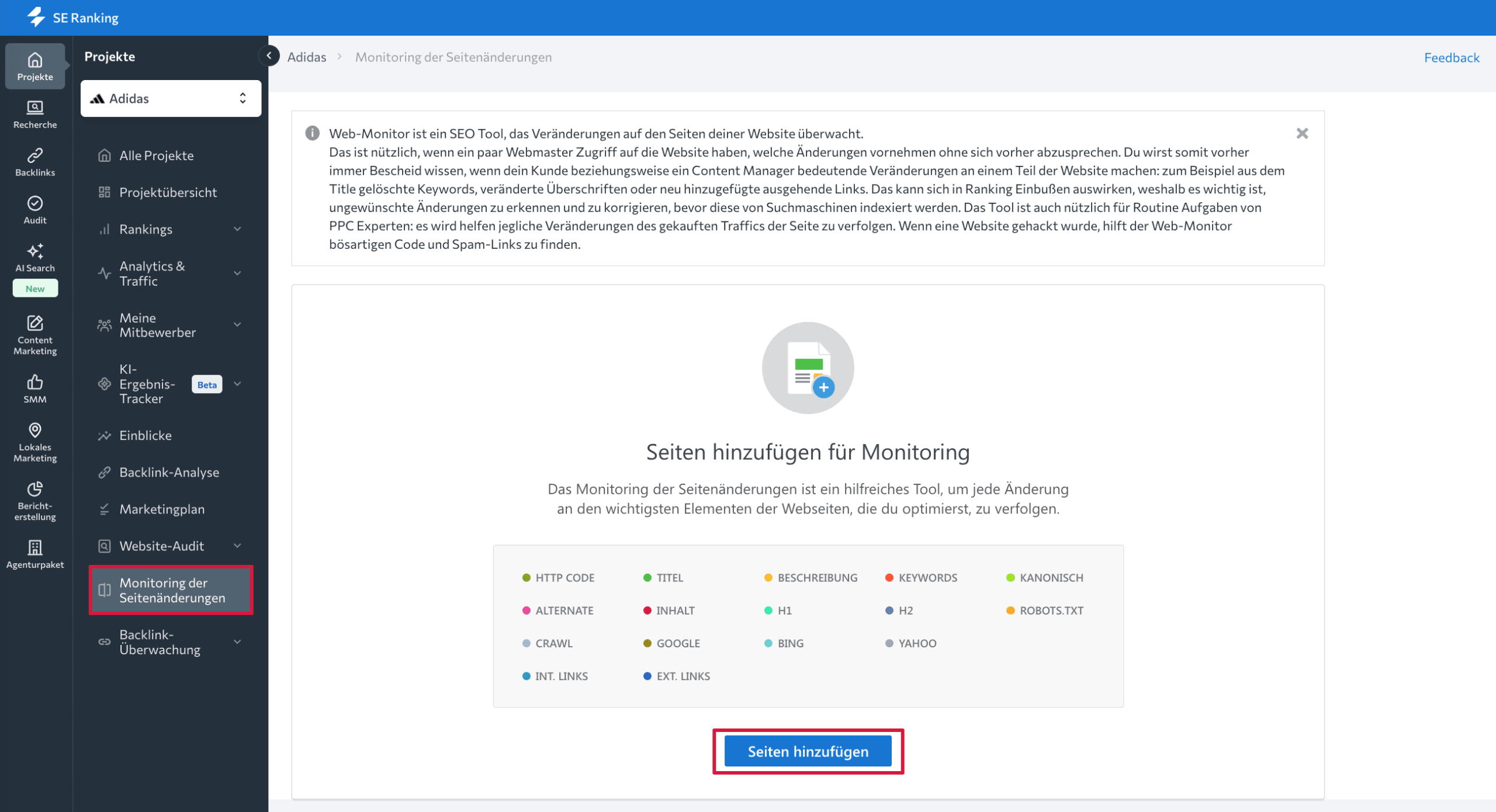Click the GOOGLE legend label

pos(678,643)
